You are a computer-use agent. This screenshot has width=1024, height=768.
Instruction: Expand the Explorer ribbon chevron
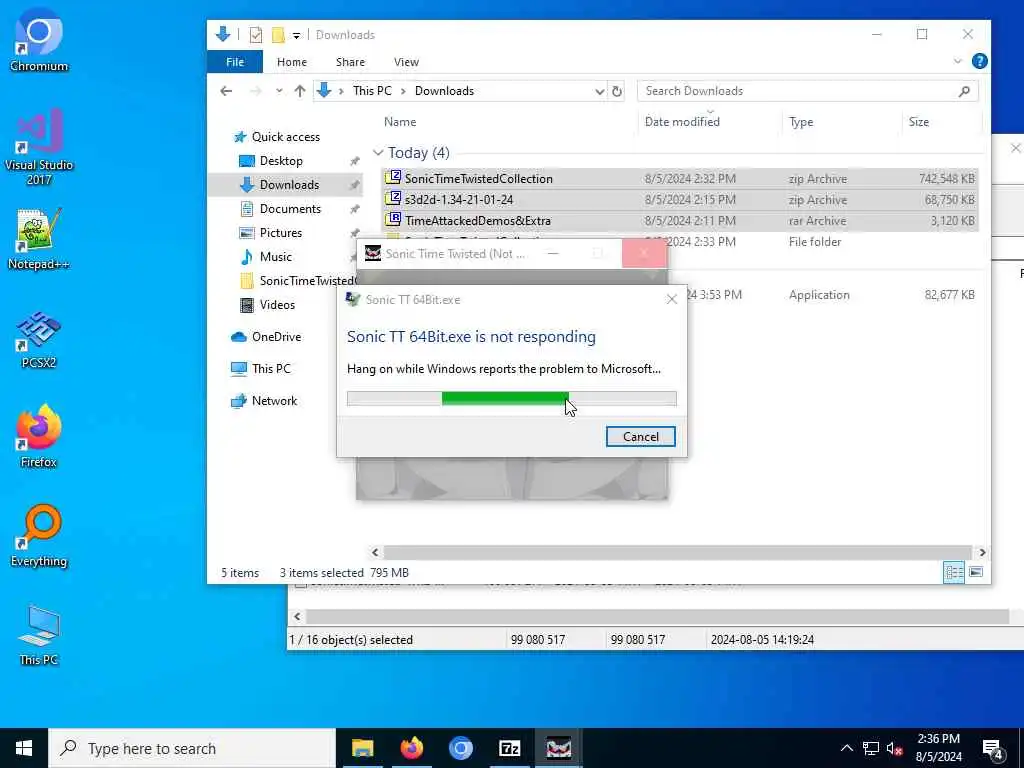(x=957, y=61)
